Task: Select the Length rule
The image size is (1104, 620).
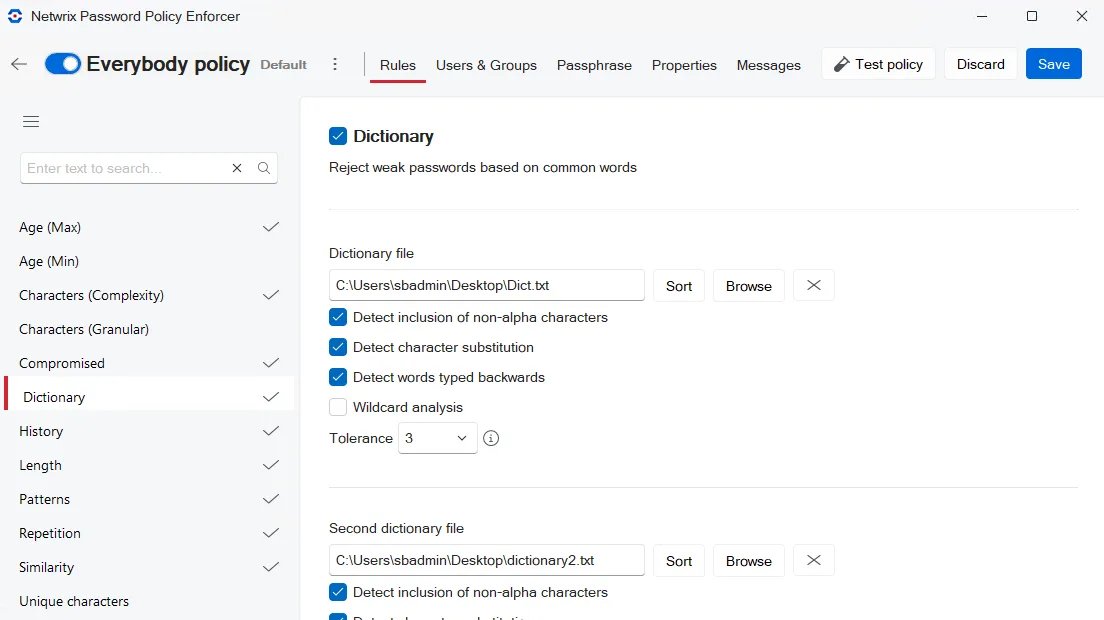Action: (x=149, y=465)
